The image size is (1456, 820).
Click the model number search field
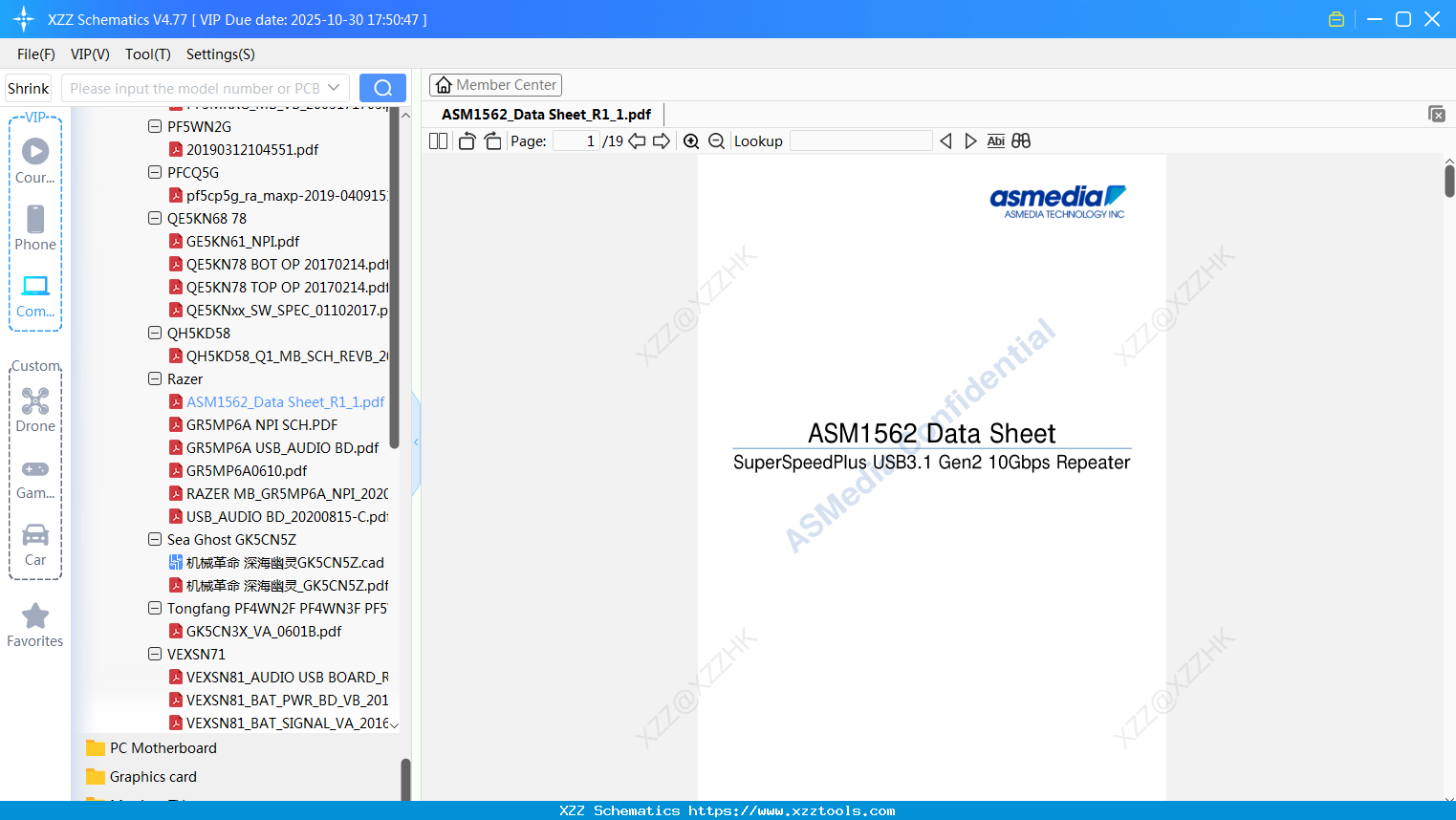pos(194,88)
